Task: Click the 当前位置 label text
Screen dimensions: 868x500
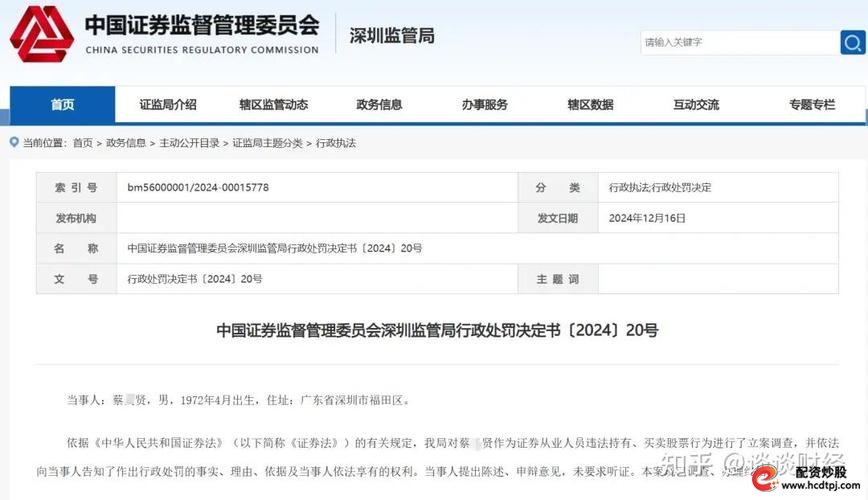Action: coord(45,143)
